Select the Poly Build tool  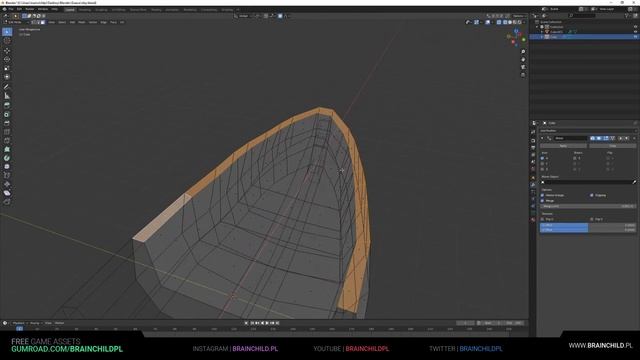7,149
